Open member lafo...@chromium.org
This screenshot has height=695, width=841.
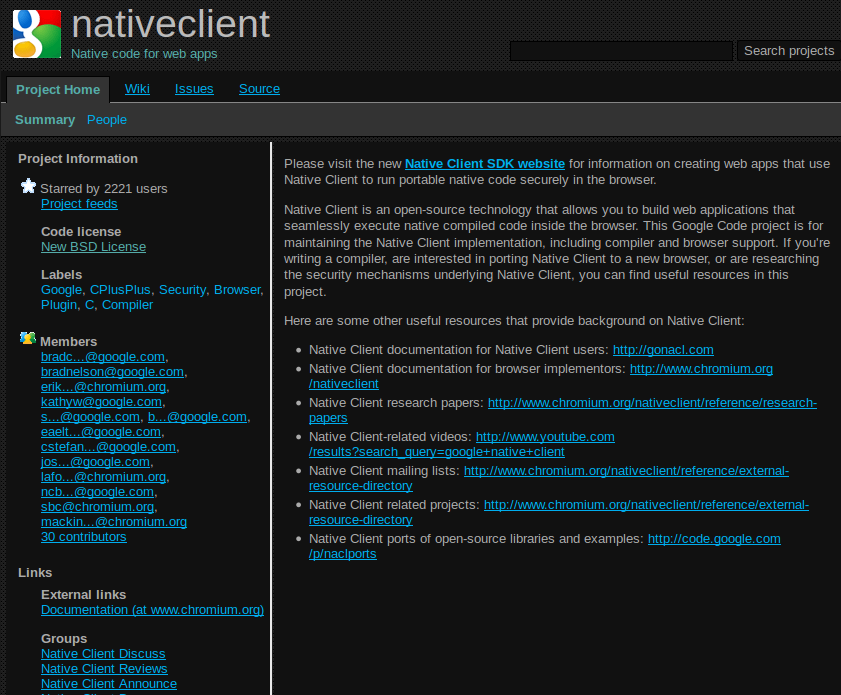[104, 477]
